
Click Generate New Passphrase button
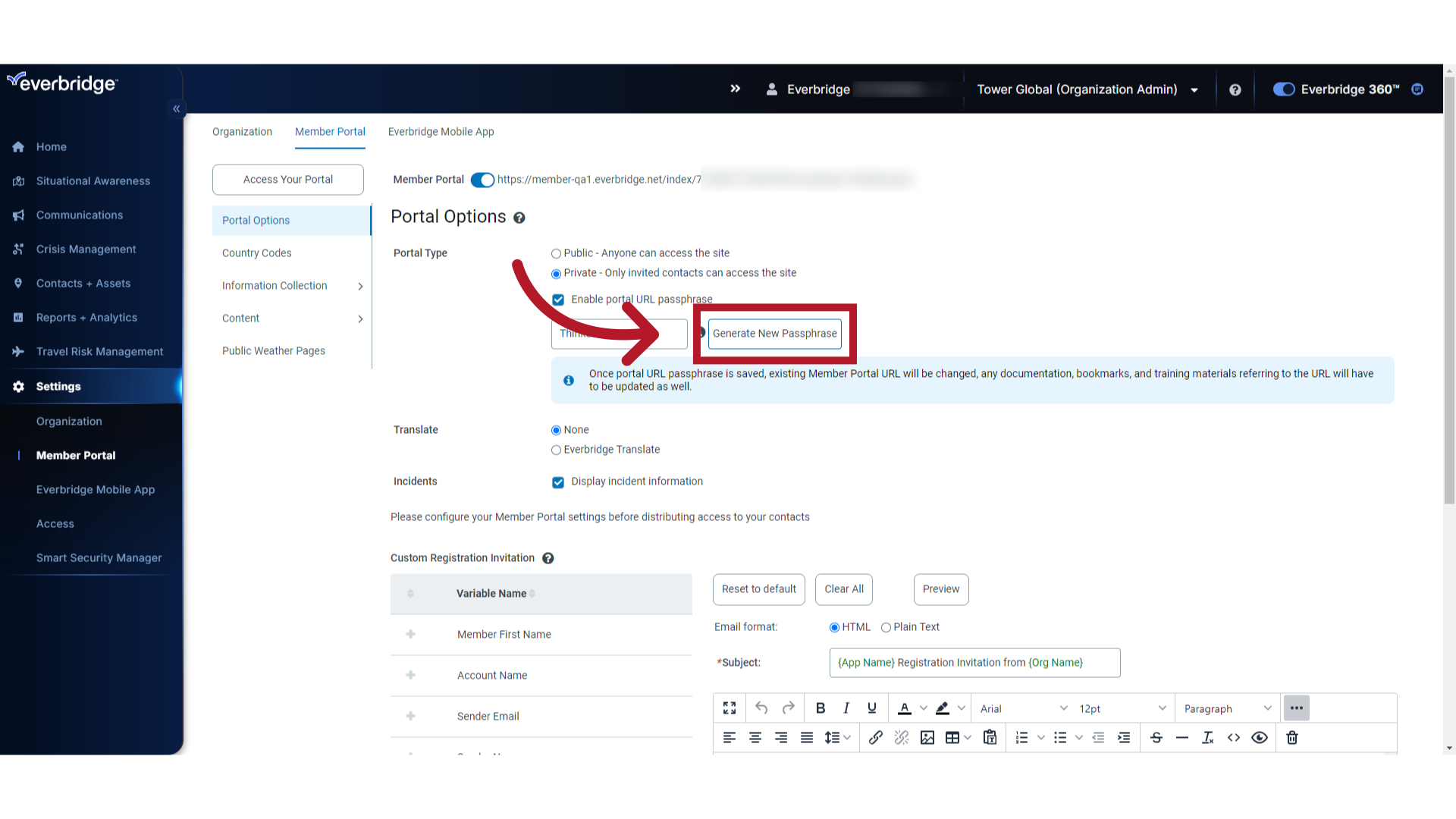[775, 333]
